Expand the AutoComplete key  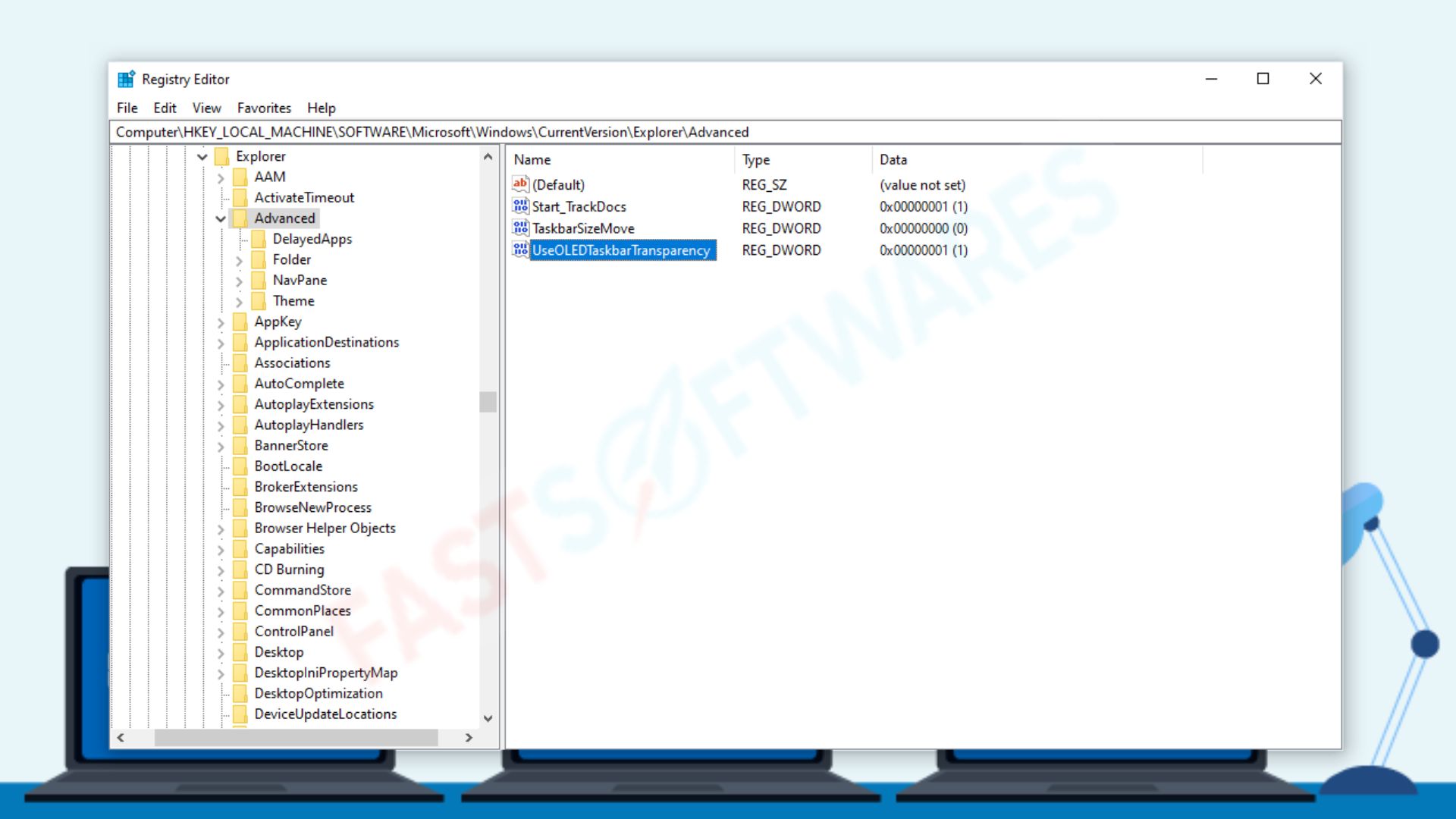(x=221, y=384)
